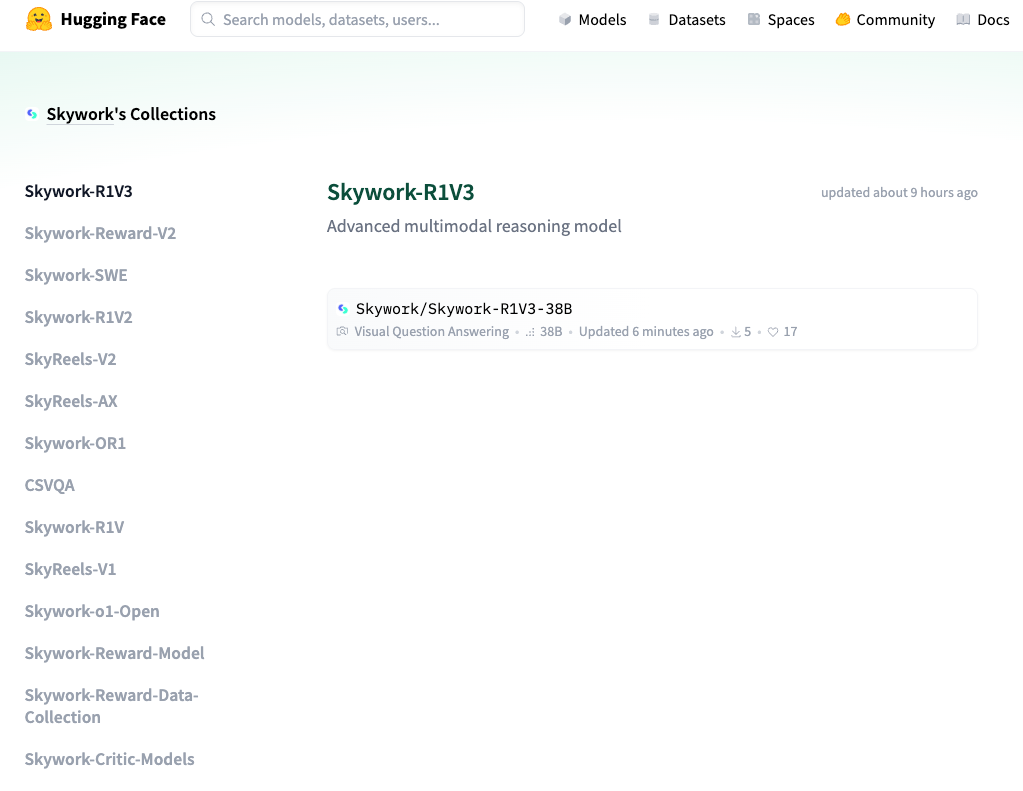This screenshot has width=1023, height=791.
Task: Open the Datasets page from navbar
Action: (686, 20)
